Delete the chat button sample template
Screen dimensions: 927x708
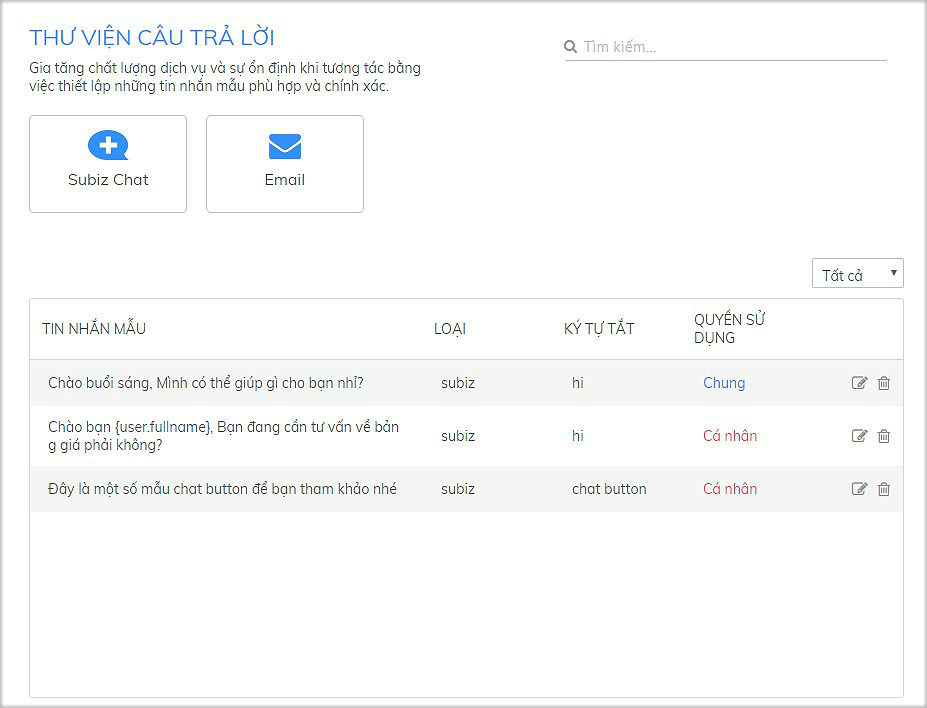pos(884,489)
